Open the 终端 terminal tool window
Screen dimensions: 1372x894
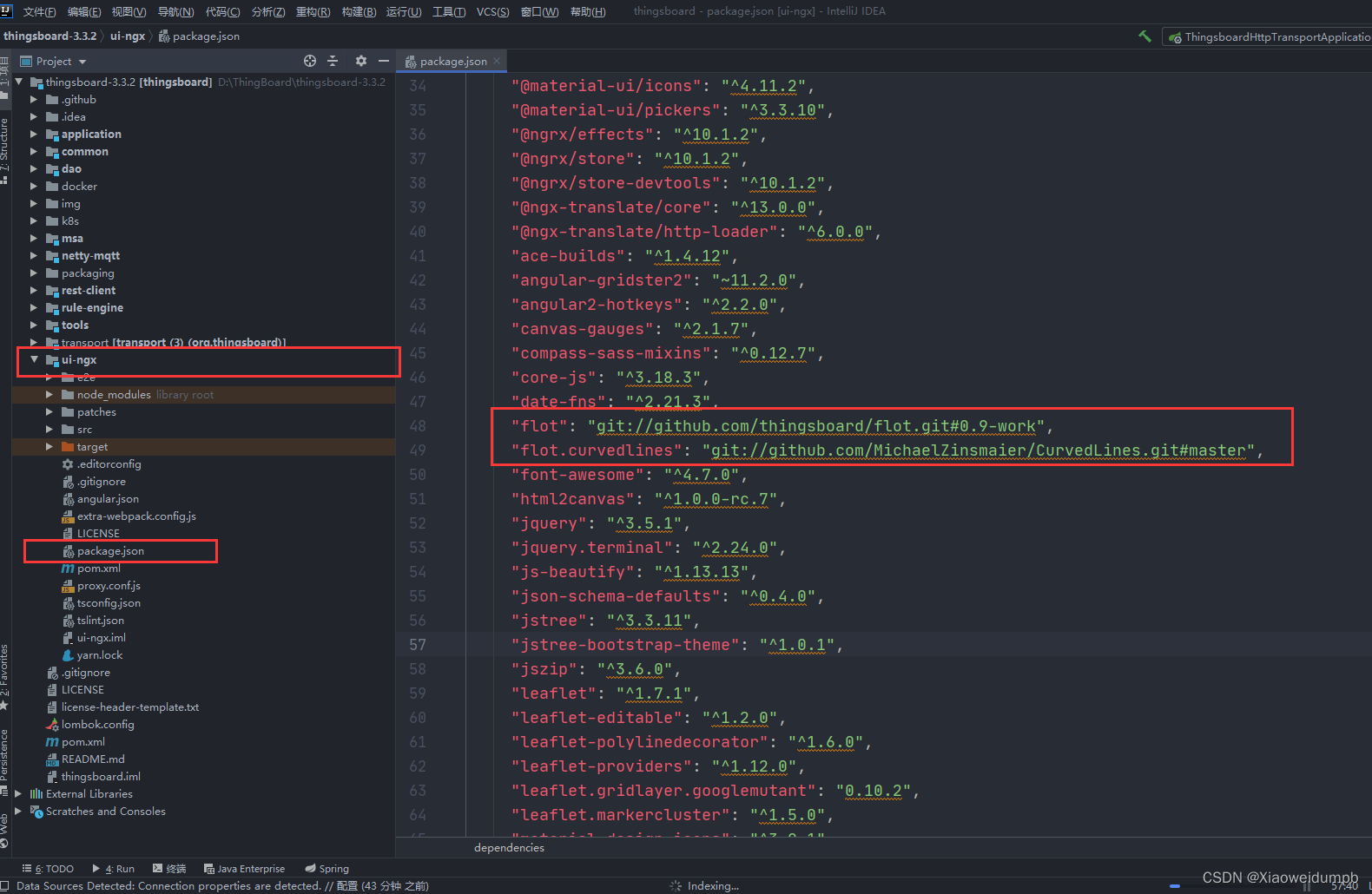point(169,868)
